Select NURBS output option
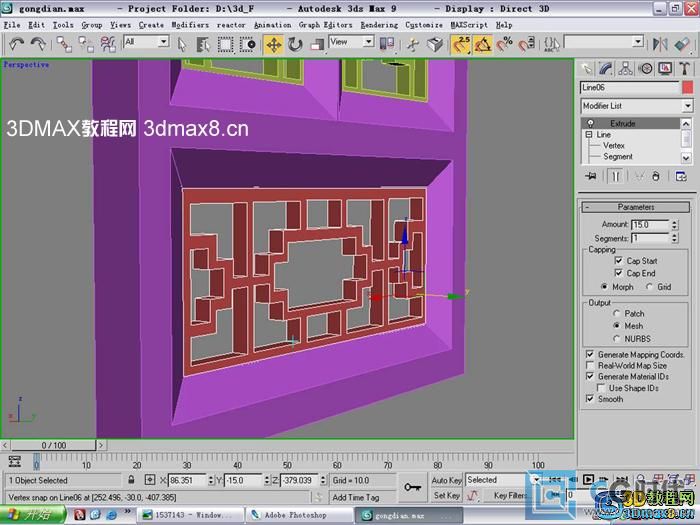This screenshot has height=525, width=700. coord(617,338)
